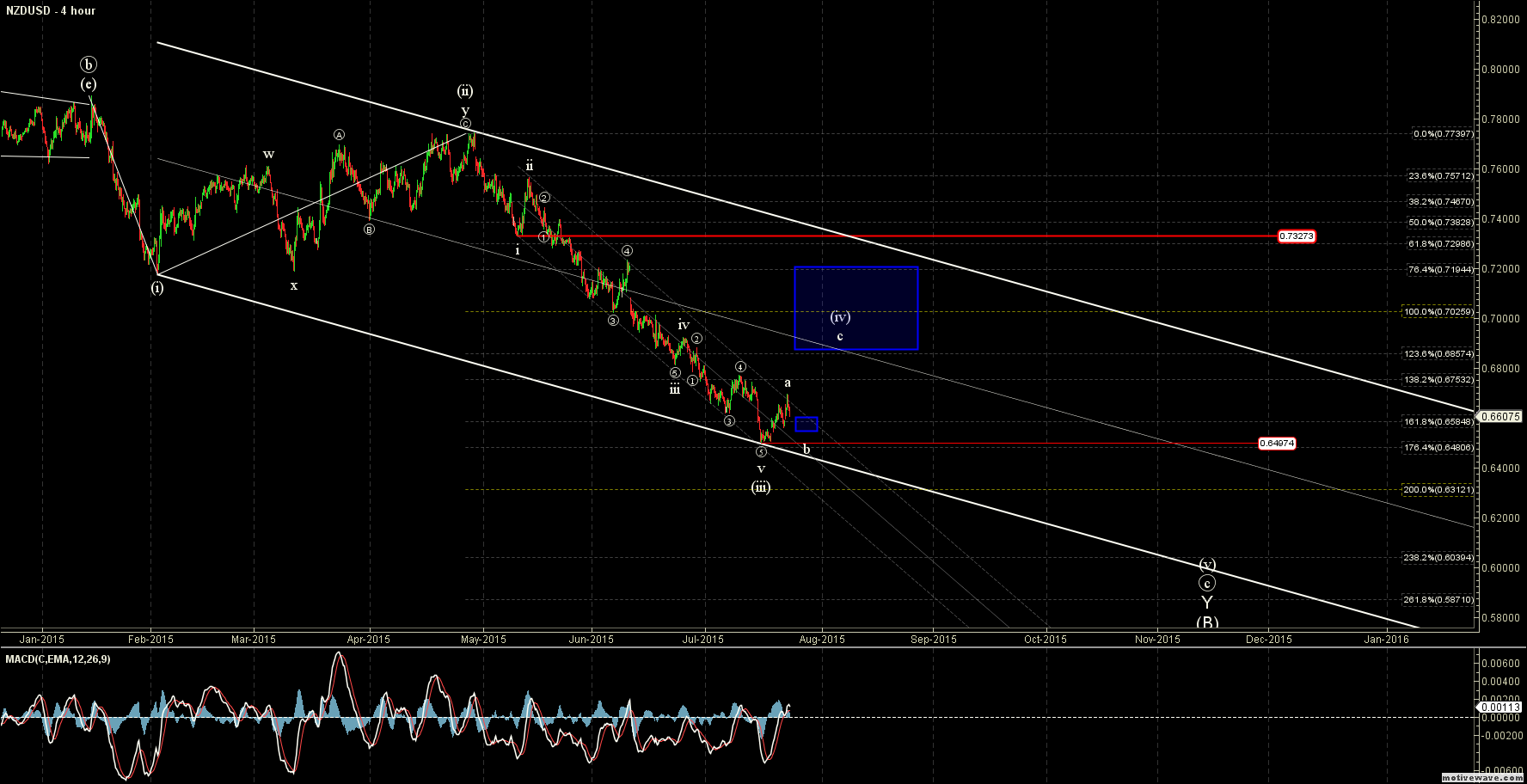Select the large blue wave (iv) target box
1527x784 pixels.
click(856, 309)
